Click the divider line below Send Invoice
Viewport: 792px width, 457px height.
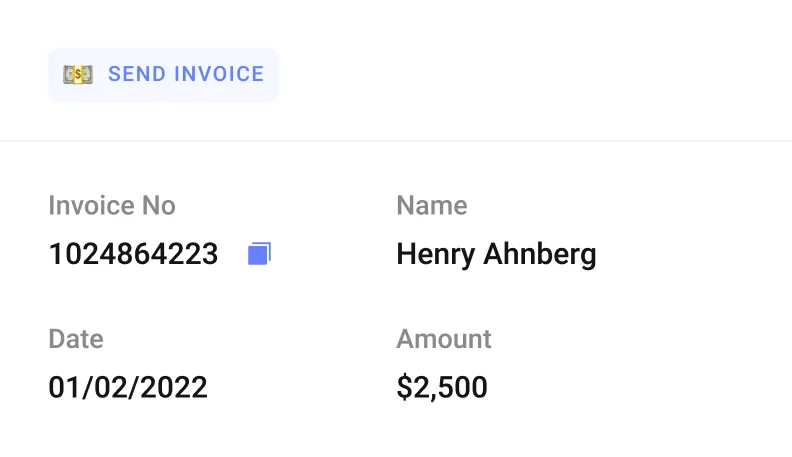click(x=396, y=141)
